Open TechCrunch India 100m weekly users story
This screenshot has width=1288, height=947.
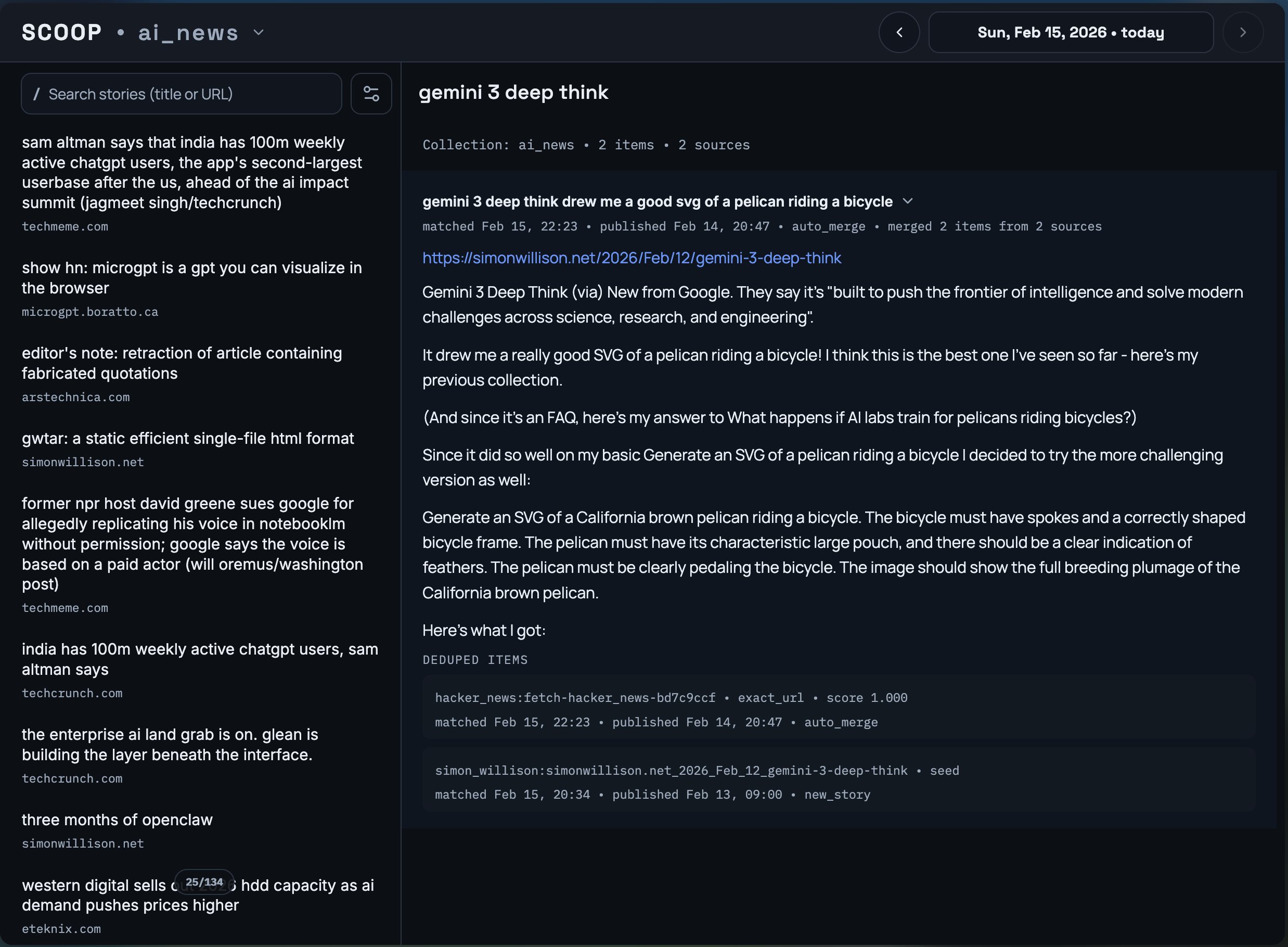(200, 659)
